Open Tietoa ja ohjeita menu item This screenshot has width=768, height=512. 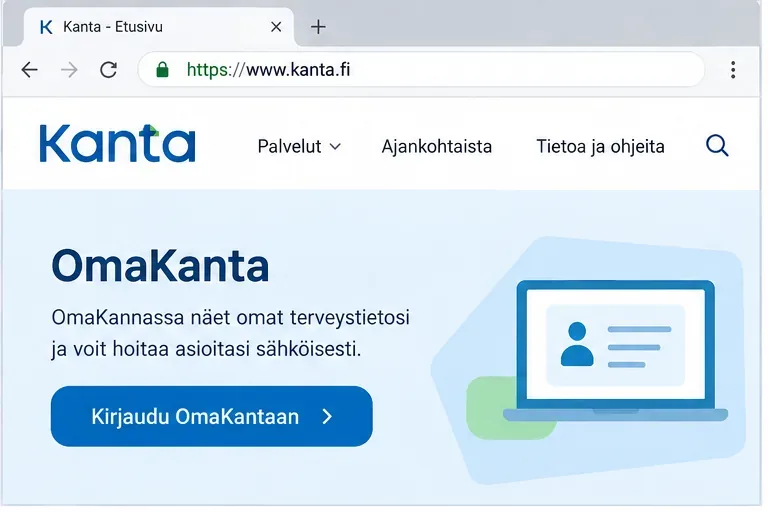600,146
